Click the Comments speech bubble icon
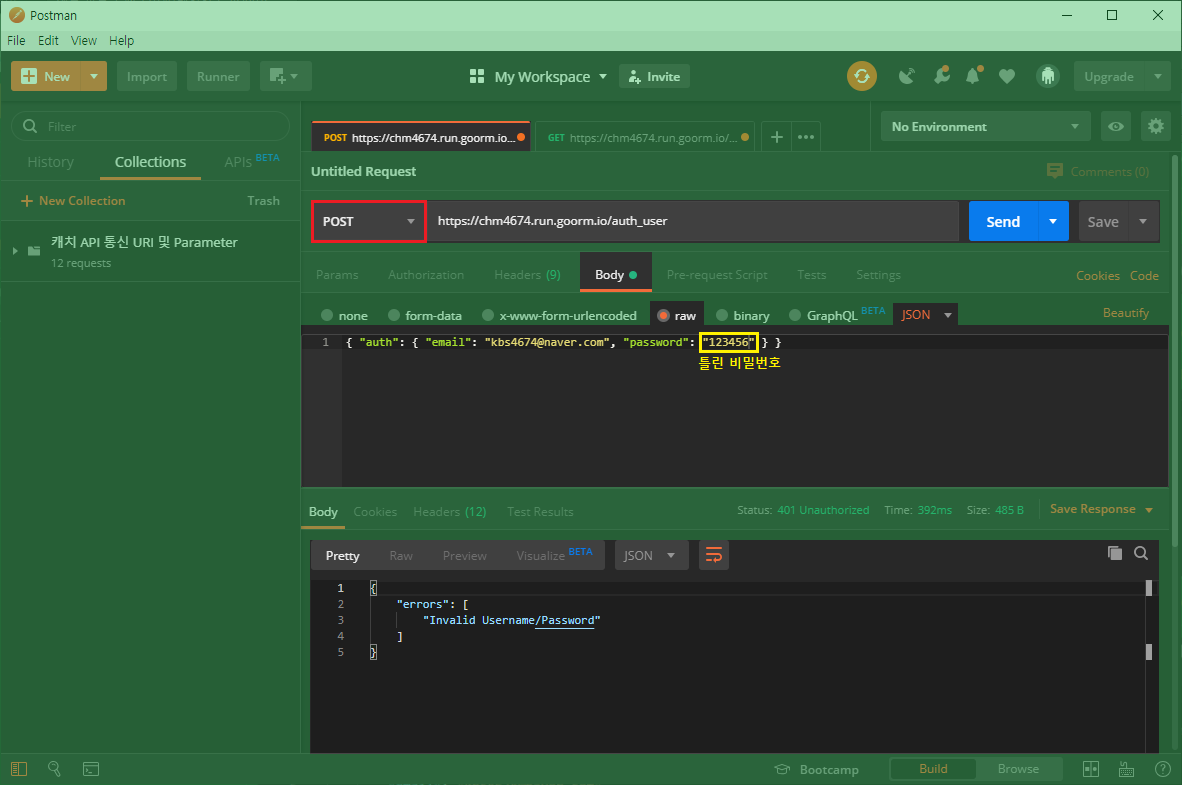Screen dimensions: 1182x785 [1055, 171]
